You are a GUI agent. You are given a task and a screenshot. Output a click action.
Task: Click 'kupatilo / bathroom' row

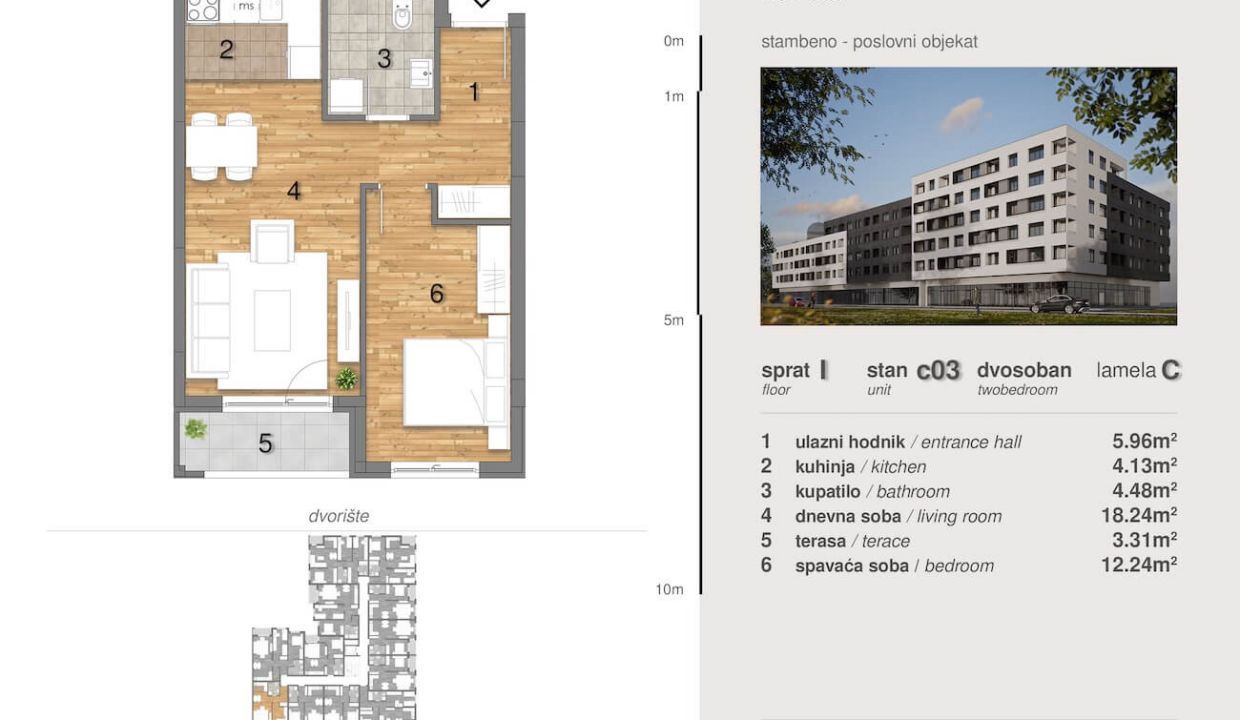[x=968, y=492]
